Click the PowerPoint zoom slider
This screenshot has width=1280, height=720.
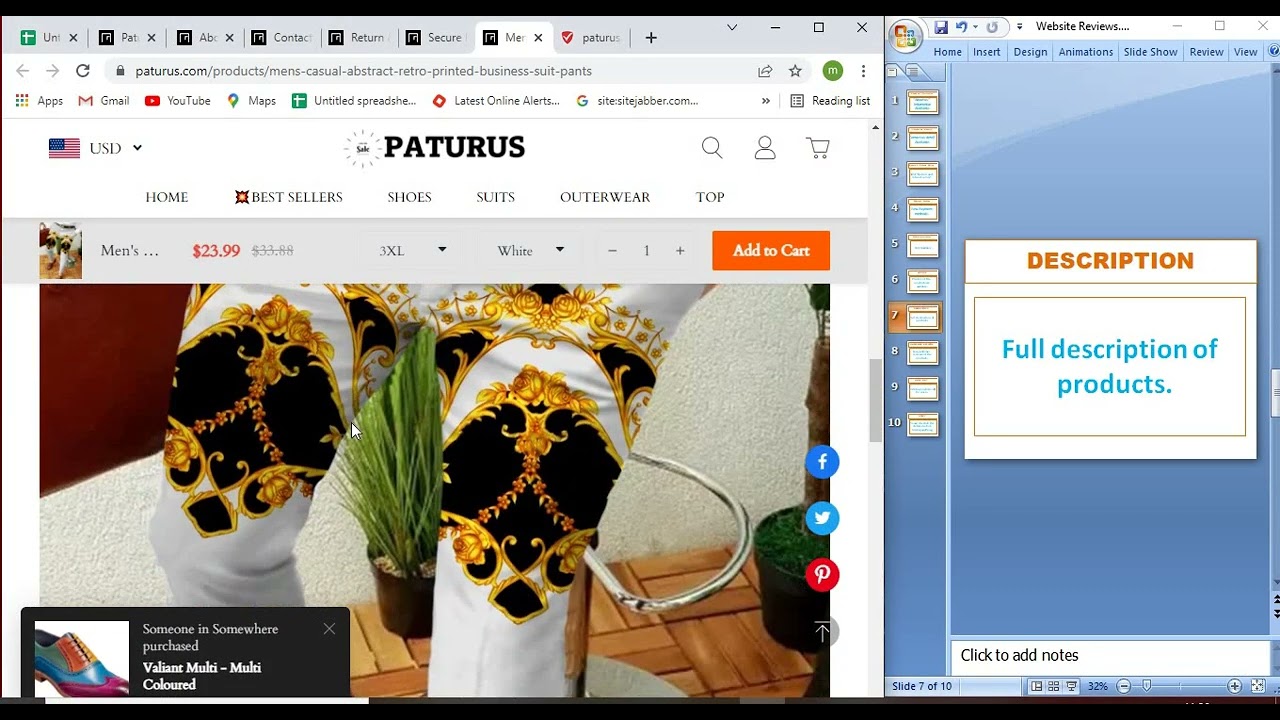point(1147,686)
